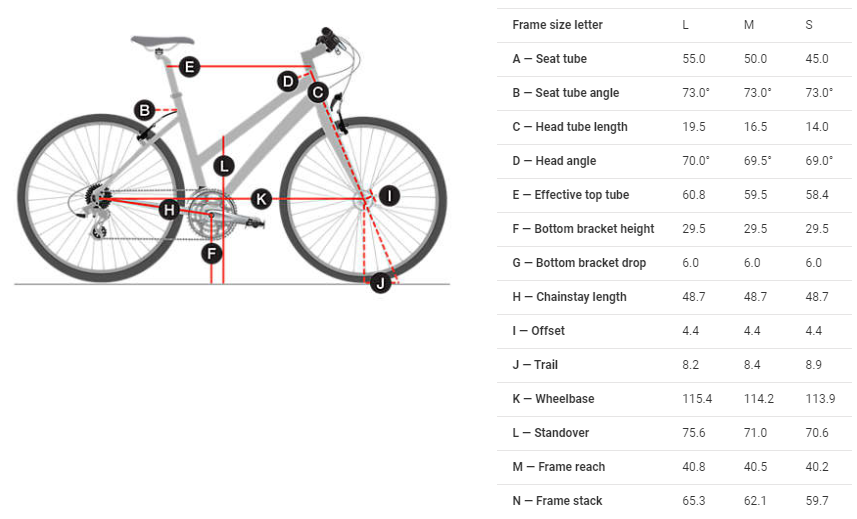Click the L standover marker
857x519 pixels.
click(x=224, y=166)
